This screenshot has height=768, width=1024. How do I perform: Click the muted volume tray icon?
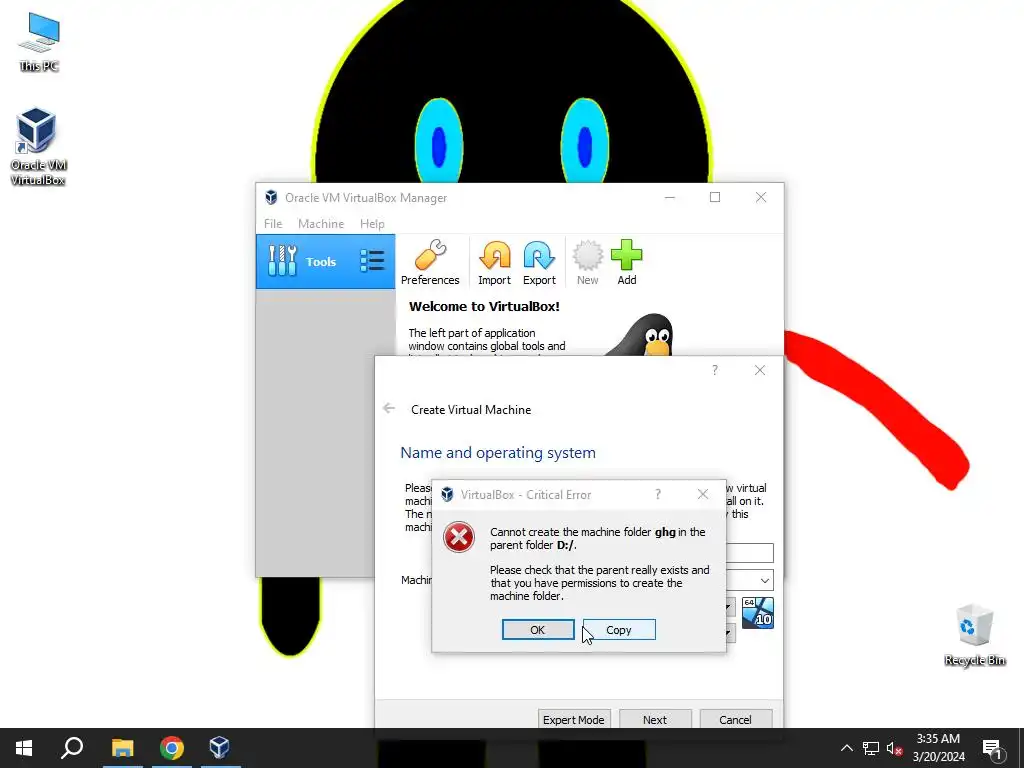point(894,748)
